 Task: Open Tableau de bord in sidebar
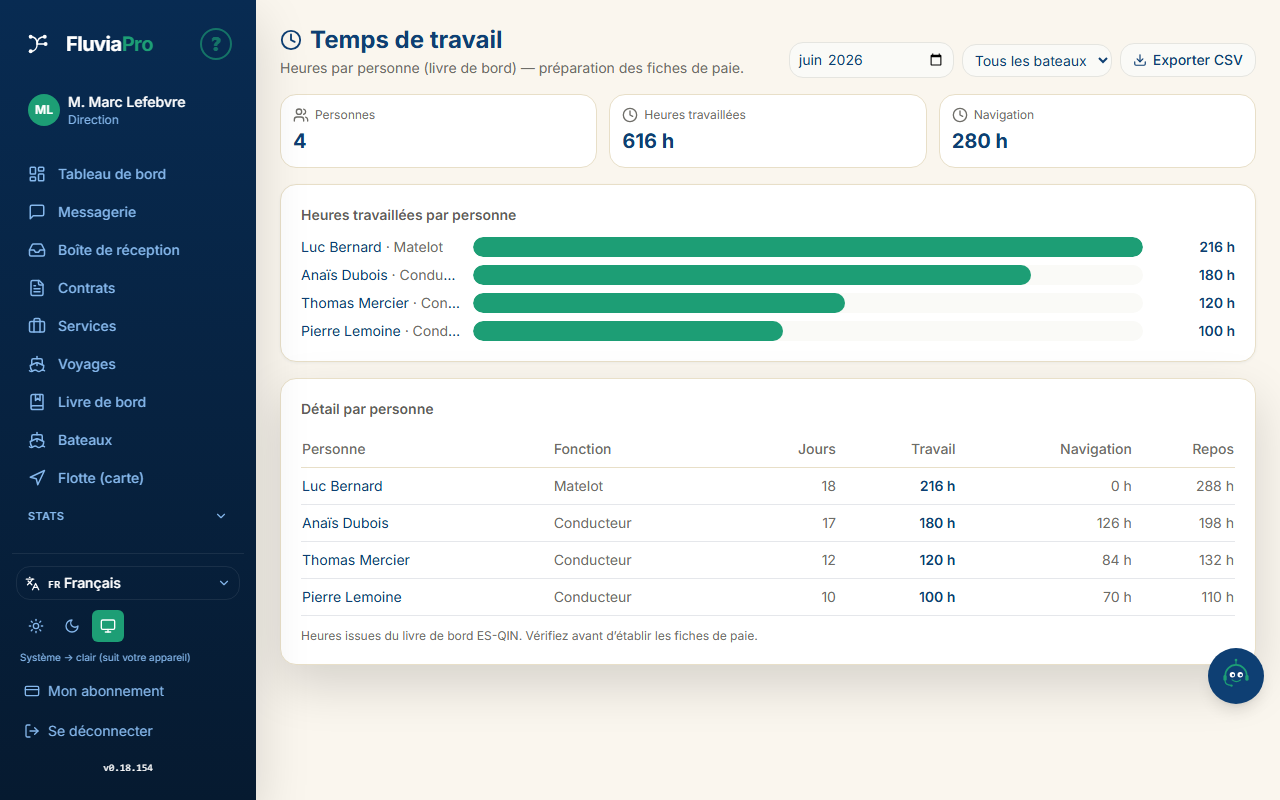[x=128, y=174]
